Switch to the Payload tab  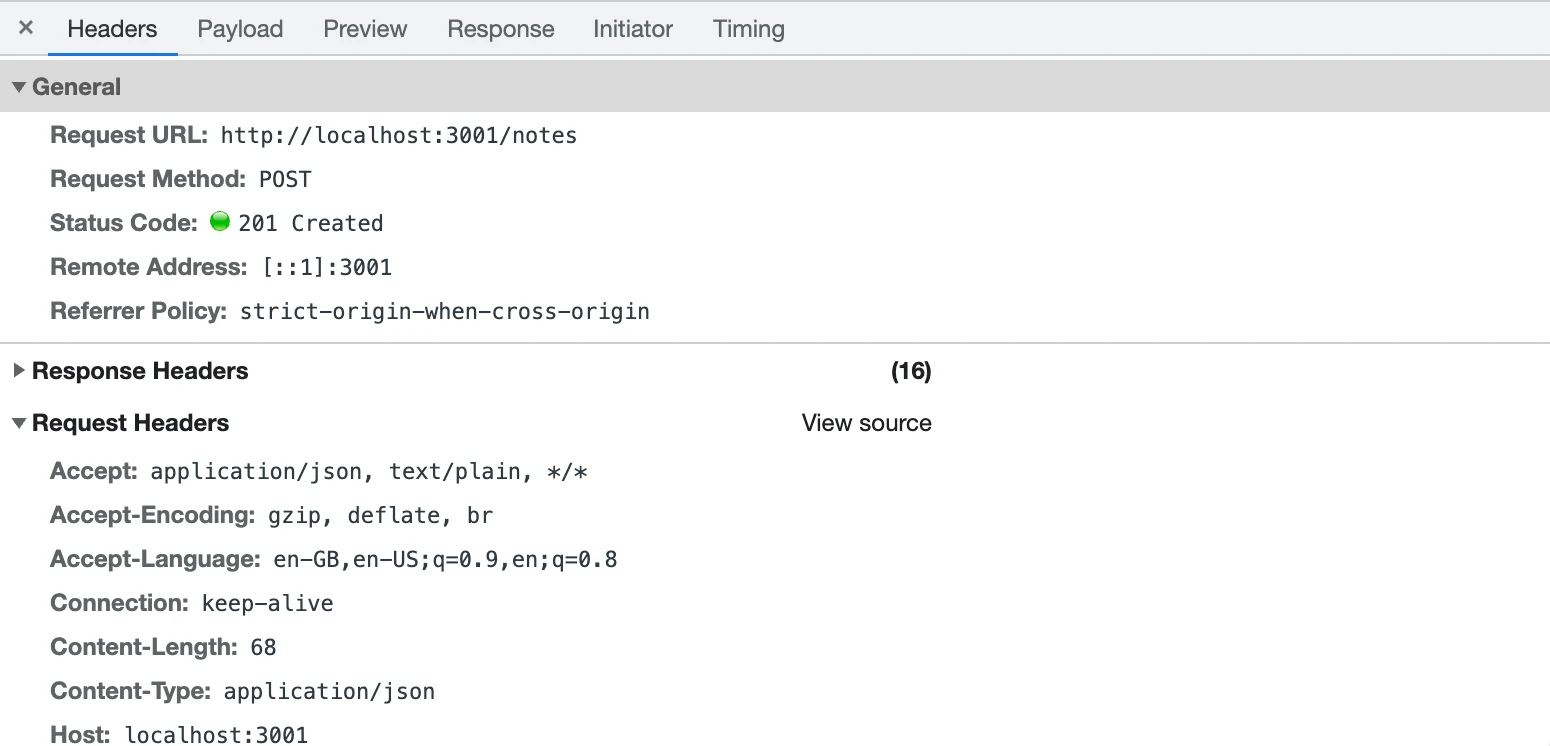point(240,29)
